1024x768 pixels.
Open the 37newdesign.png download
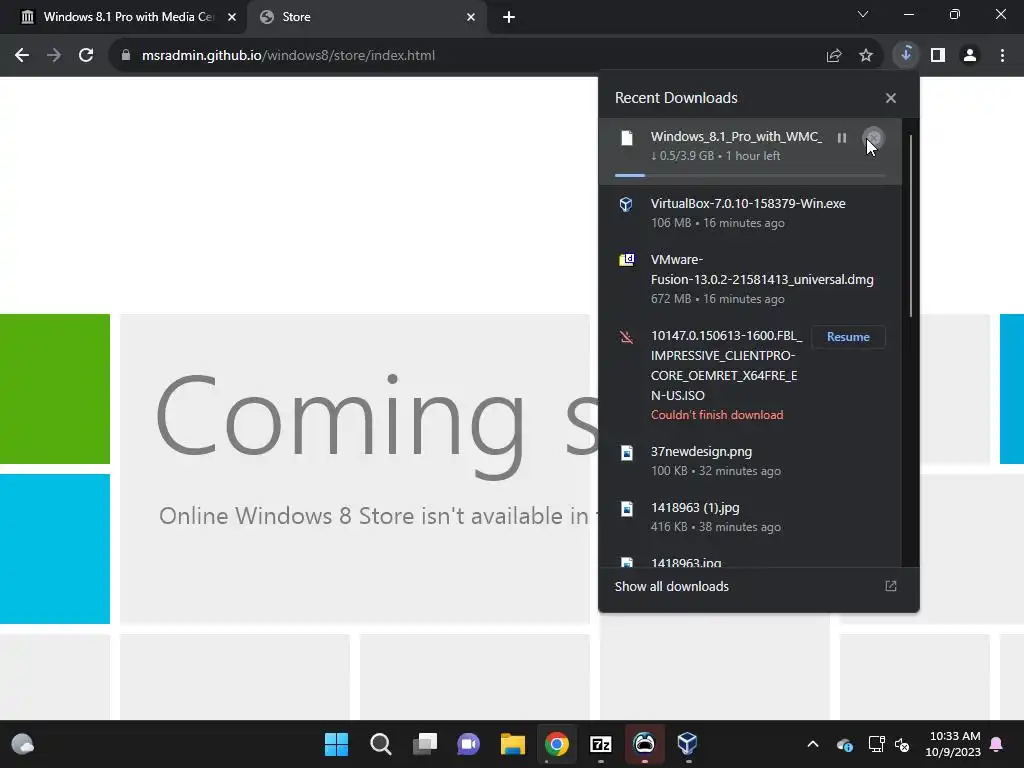(x=750, y=461)
